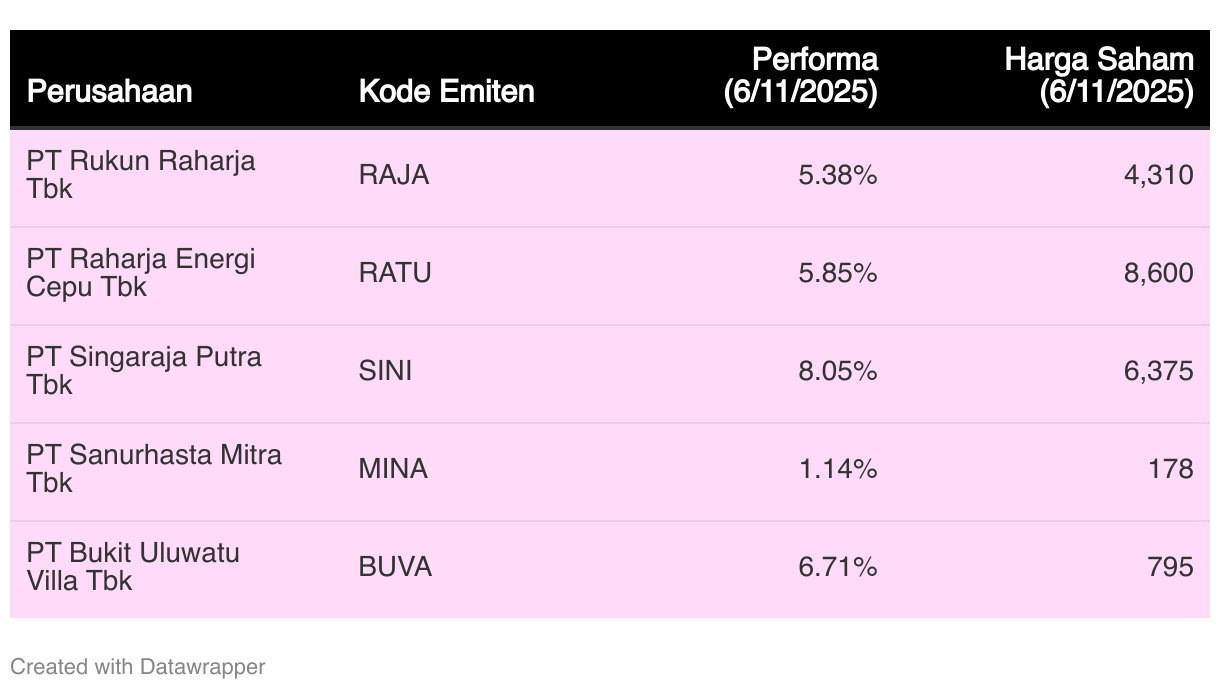Click the Performa (6/11/2025) header
Viewport: 1220px width, 690px height.
coord(801,76)
